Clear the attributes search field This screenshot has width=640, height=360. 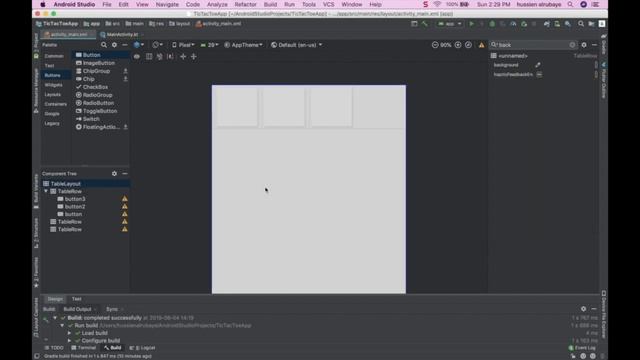click(572, 45)
